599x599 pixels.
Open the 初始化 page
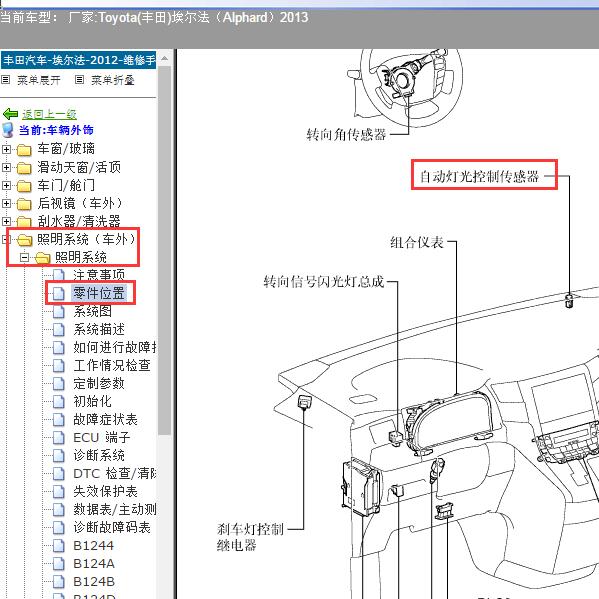(x=92, y=401)
